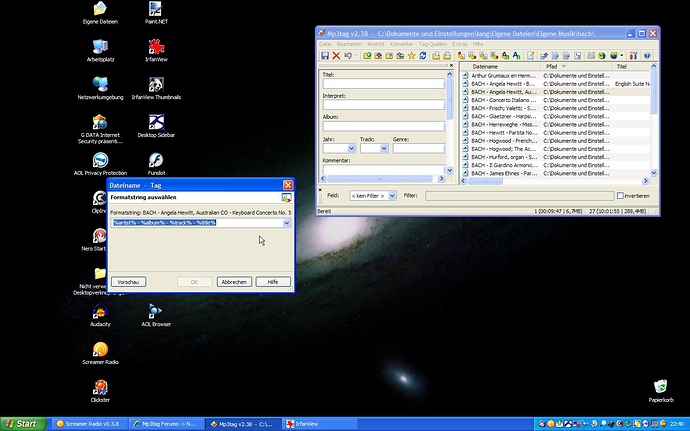Click the tools wrench Options icon
Viewport: 690px width, 431px height.
[x=633, y=55]
